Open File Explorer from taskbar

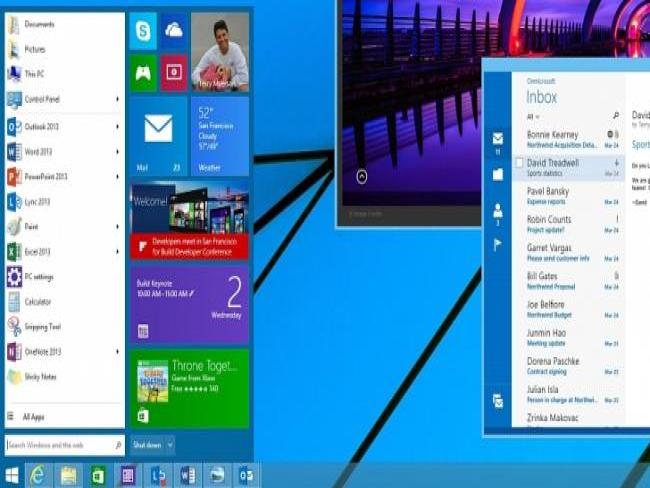point(68,476)
